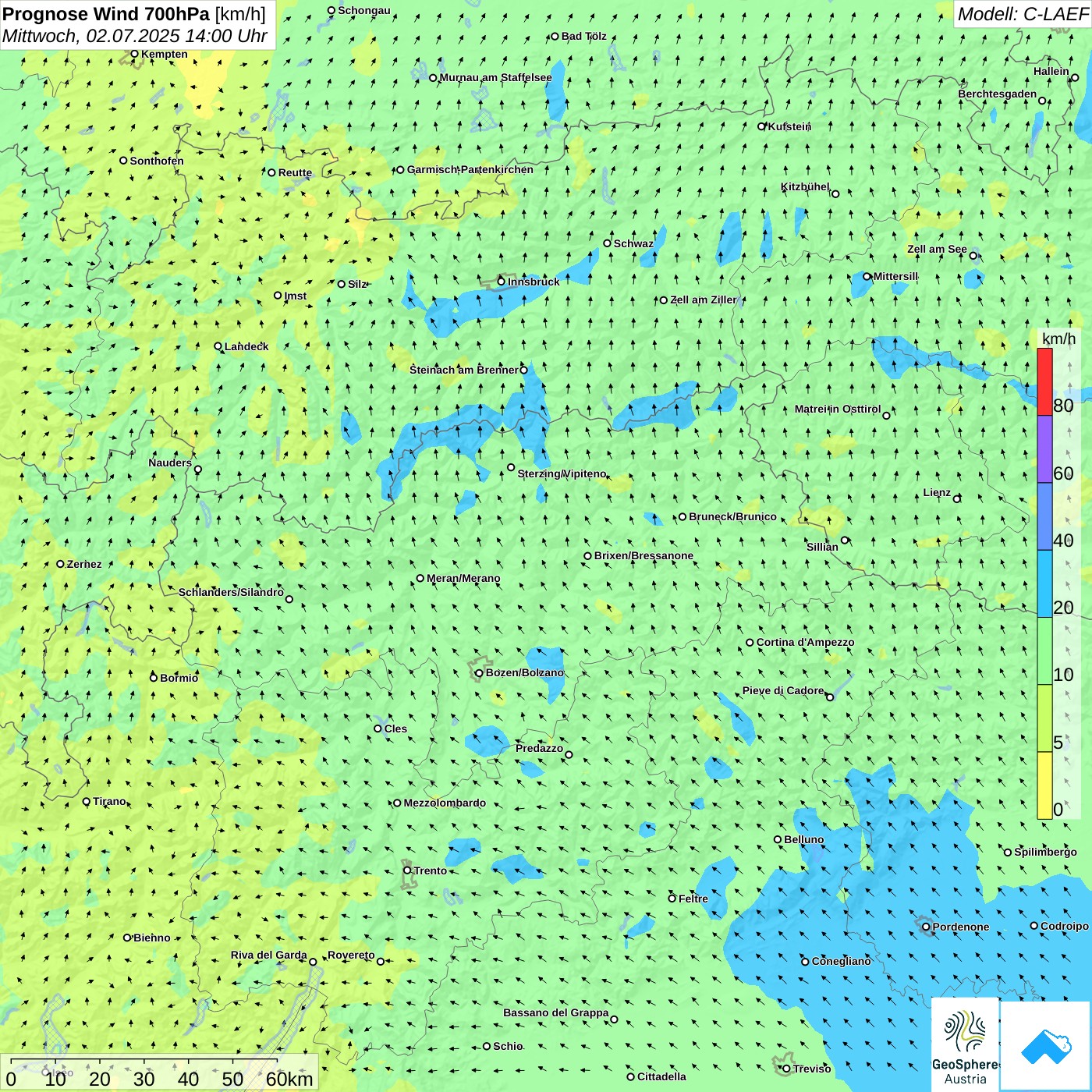
Task: Pick the Reutte city marker circle
Action: coord(271,172)
